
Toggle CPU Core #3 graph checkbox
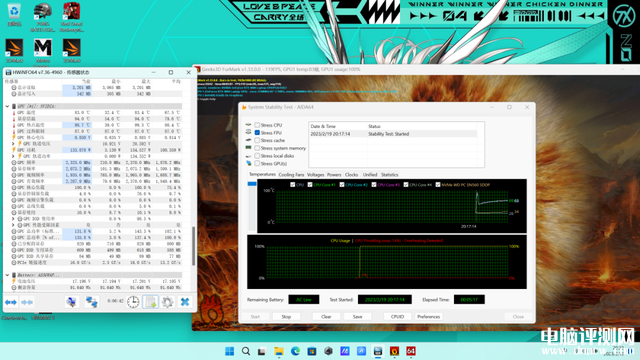tap(374, 184)
